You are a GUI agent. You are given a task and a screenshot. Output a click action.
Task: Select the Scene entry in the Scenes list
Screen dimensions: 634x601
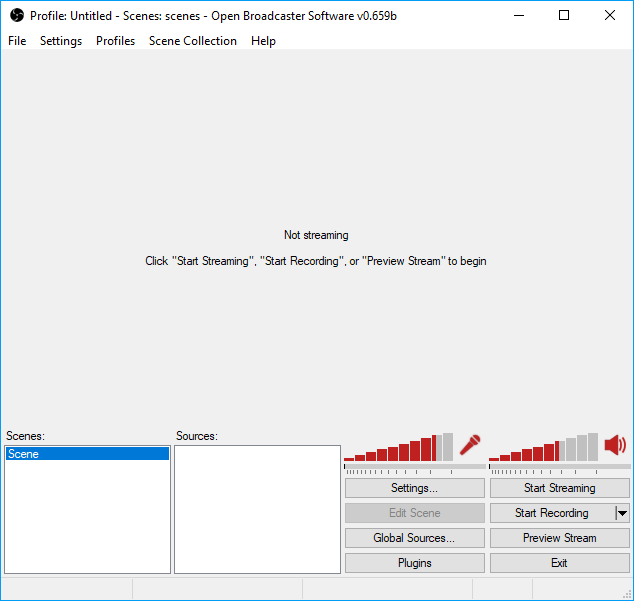coord(87,454)
